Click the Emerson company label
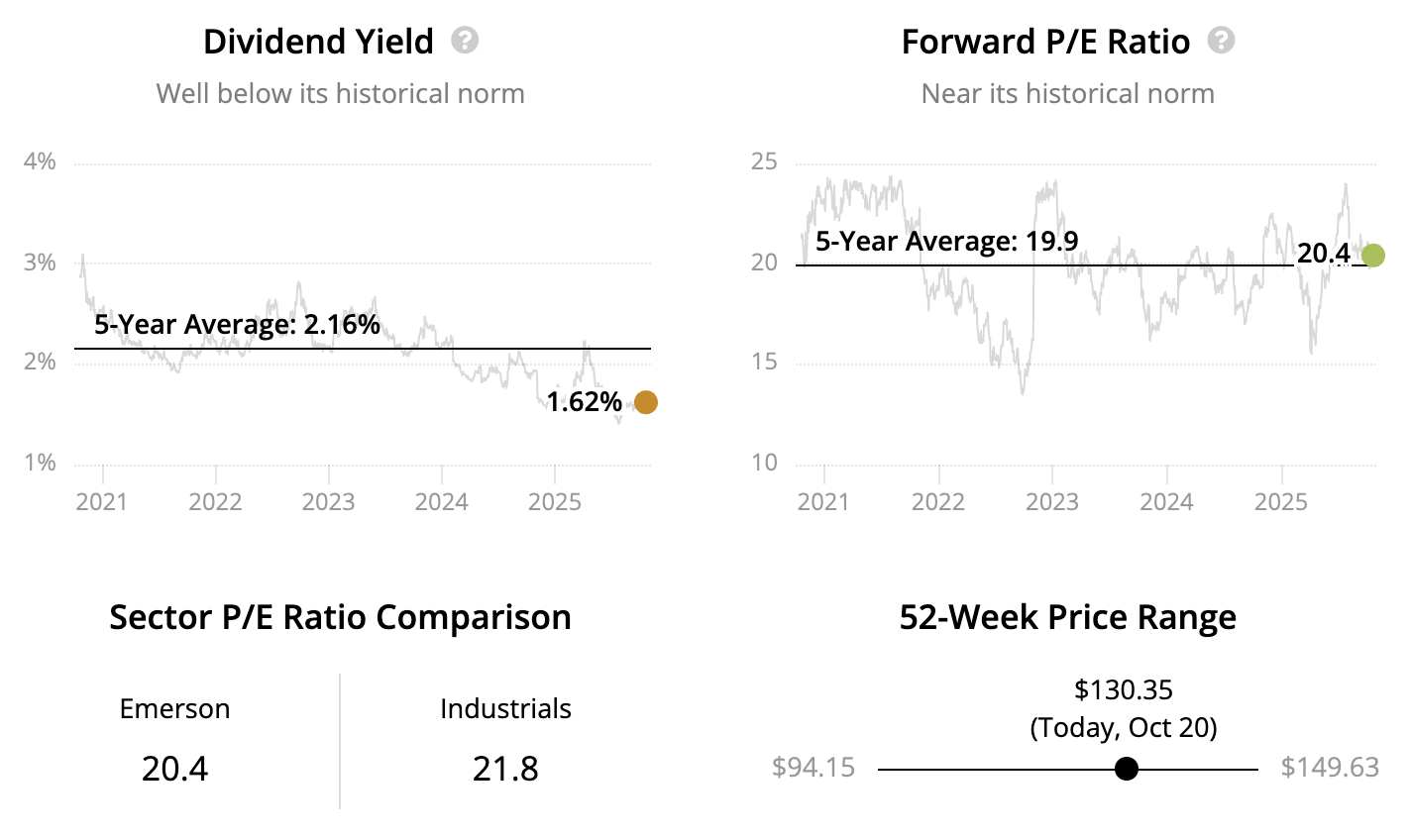The width and height of the screenshot is (1411, 840). [174, 709]
